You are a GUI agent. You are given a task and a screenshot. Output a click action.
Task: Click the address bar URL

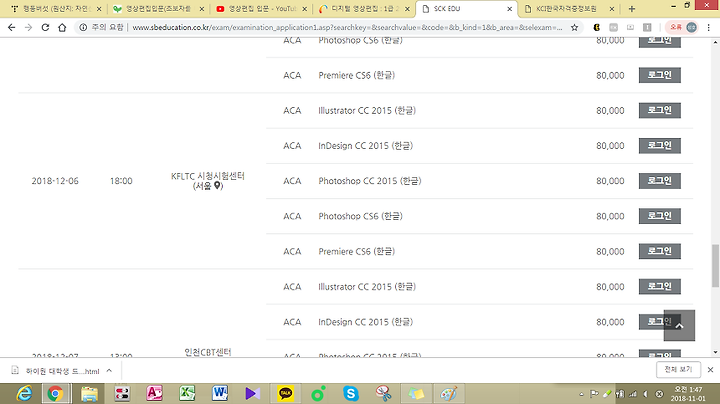point(347,28)
